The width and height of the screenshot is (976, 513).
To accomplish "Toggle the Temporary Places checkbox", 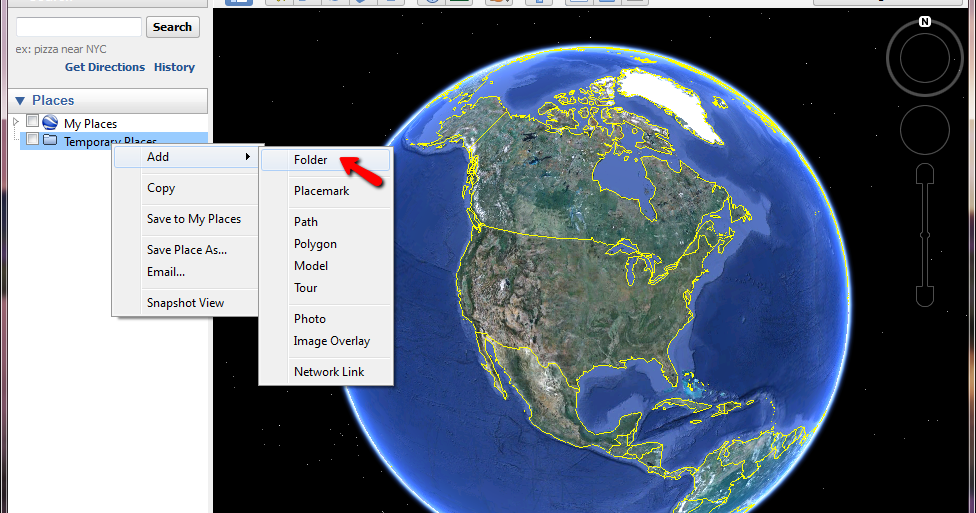I will pyautogui.click(x=32, y=139).
